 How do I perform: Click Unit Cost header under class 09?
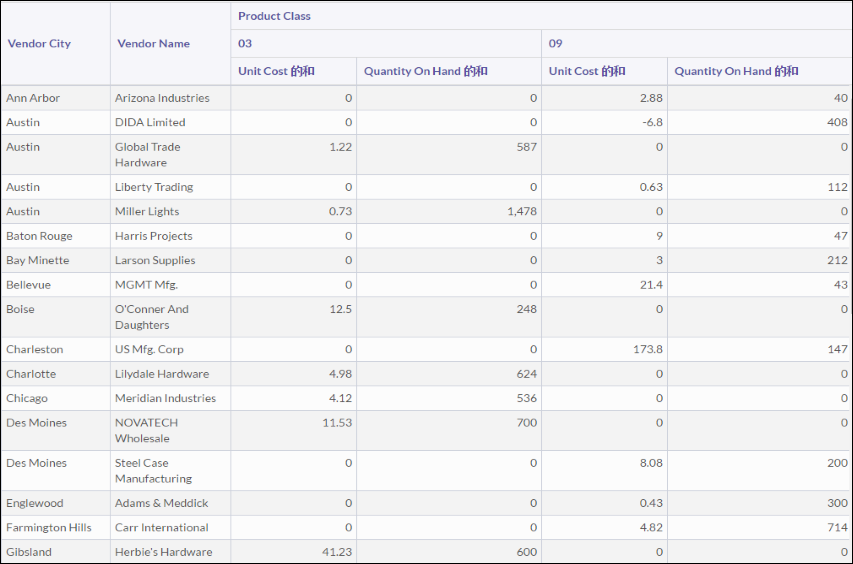pyautogui.click(x=587, y=71)
